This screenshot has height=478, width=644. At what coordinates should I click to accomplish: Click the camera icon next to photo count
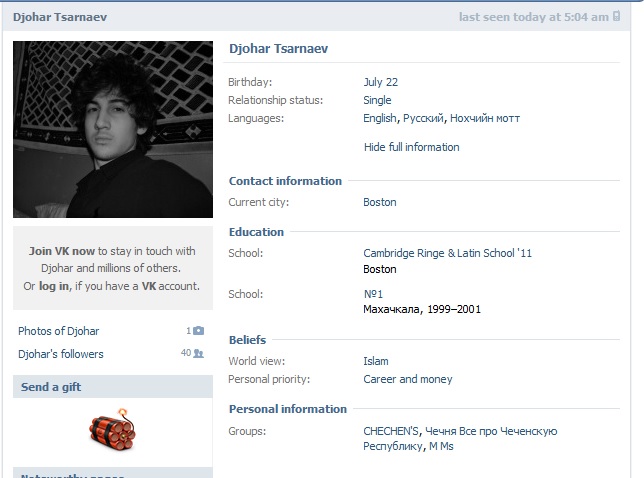point(198,331)
